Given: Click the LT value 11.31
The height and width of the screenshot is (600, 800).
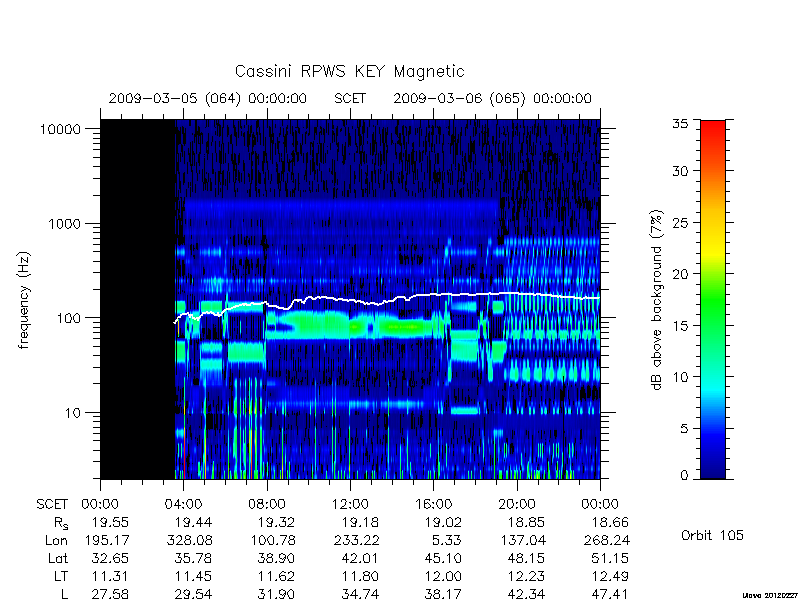Looking at the screenshot, I should tap(110, 577).
